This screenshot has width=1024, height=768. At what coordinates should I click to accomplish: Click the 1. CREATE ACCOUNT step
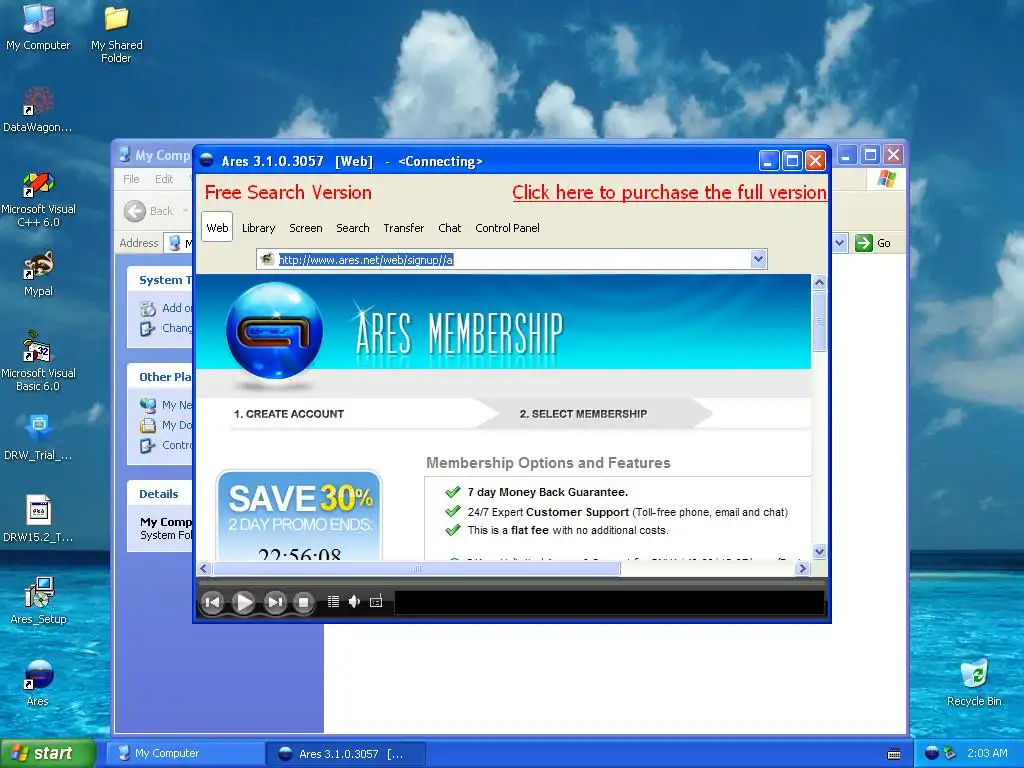point(289,414)
